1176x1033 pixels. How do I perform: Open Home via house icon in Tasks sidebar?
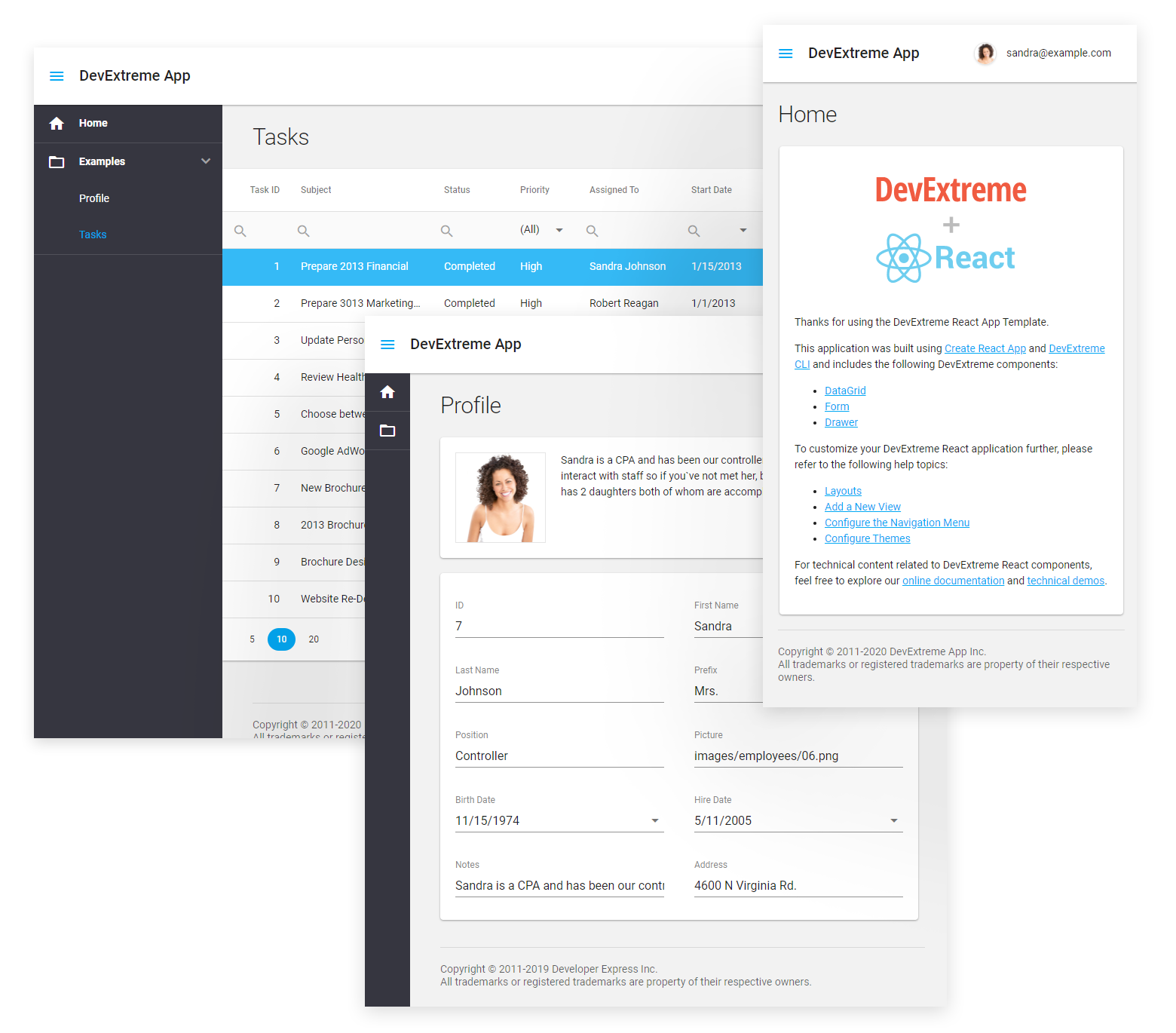point(57,123)
